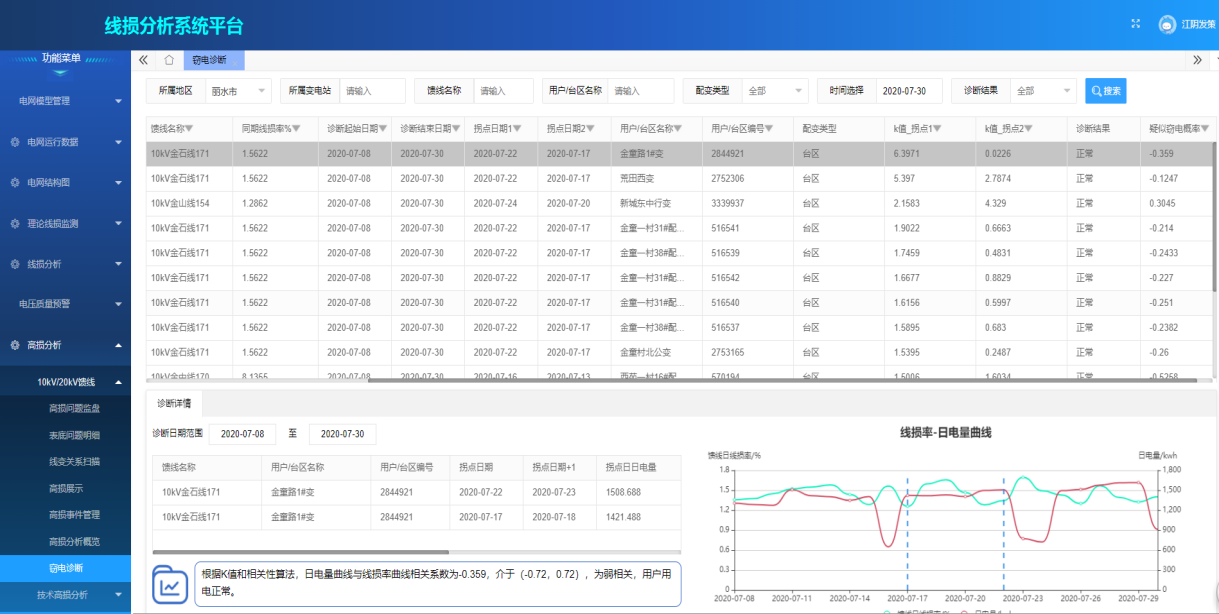This screenshot has width=1219, height=614.
Task: Click gear icon of 高损分析 menu
Action: tap(15, 345)
